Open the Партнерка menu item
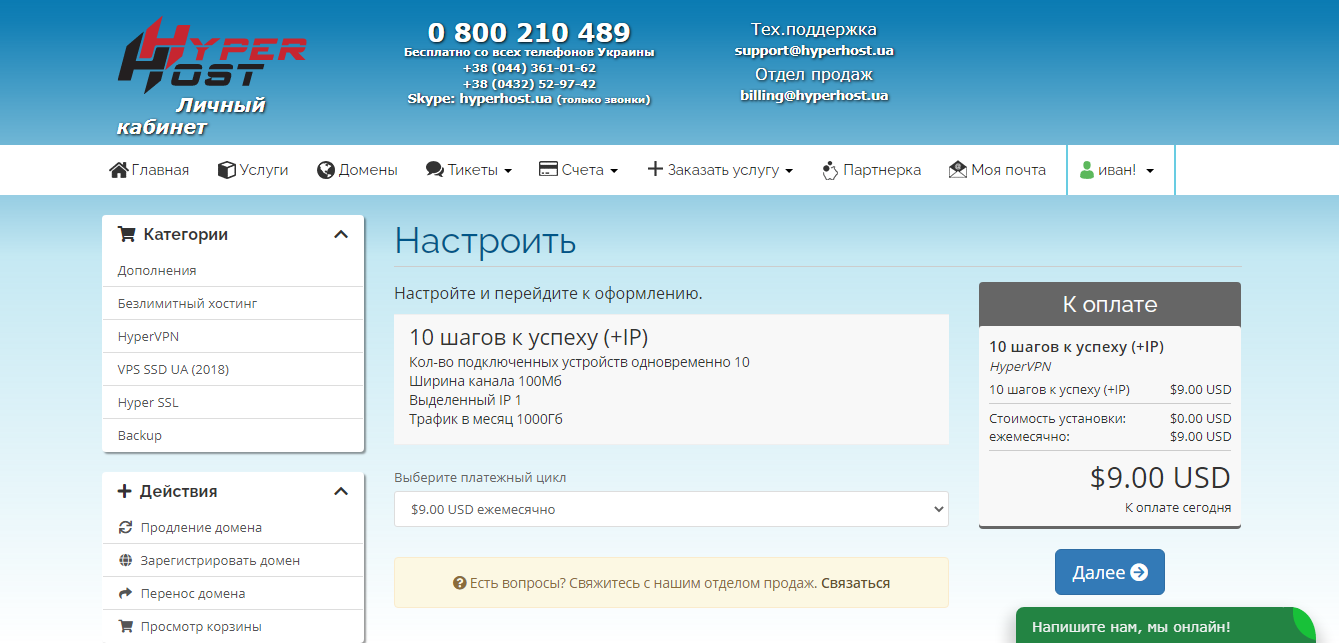 pos(871,170)
